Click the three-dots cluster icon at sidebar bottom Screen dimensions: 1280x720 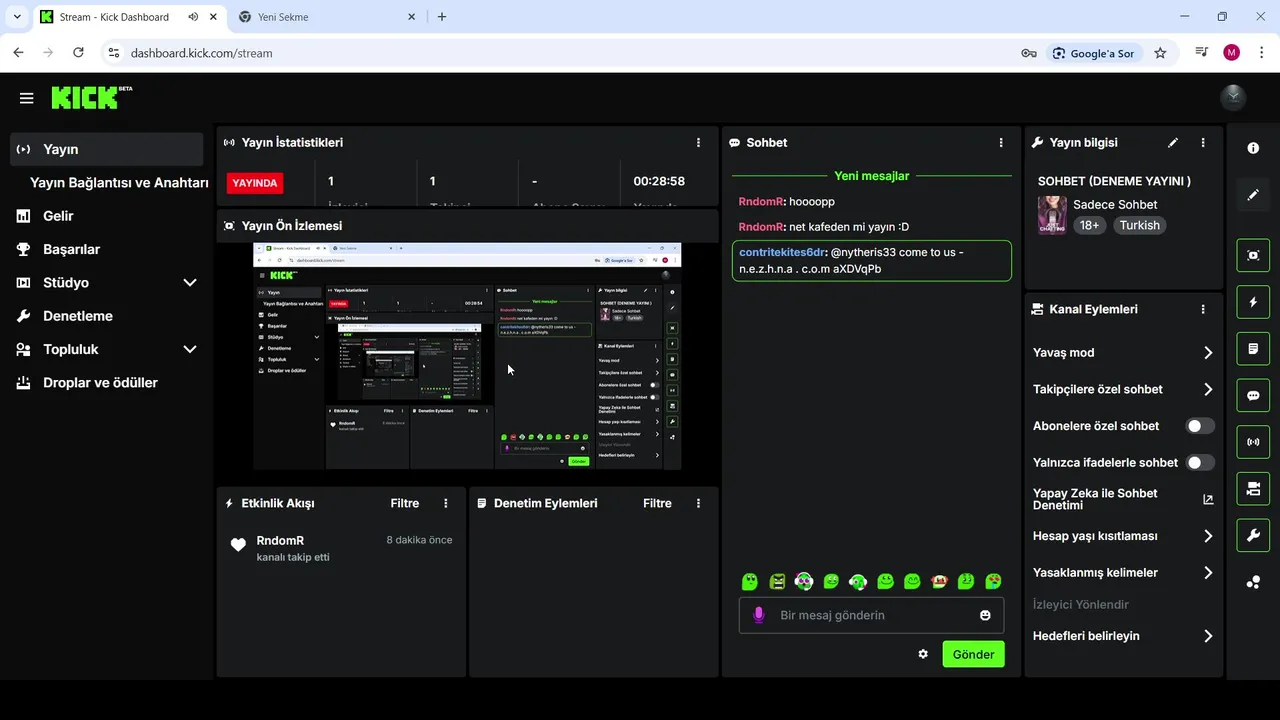point(1253,582)
